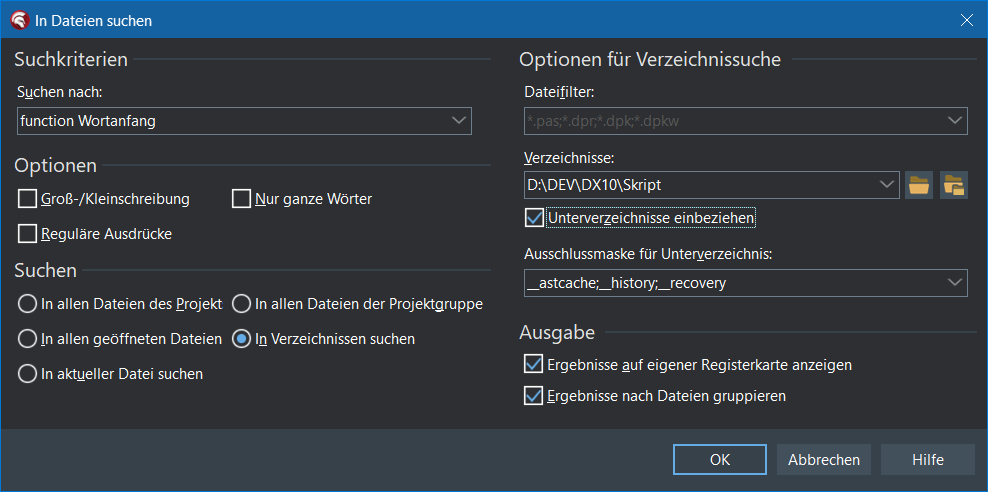Uncheck Unterverzeichnisse einbeziehen
988x492 pixels.
pos(534,217)
